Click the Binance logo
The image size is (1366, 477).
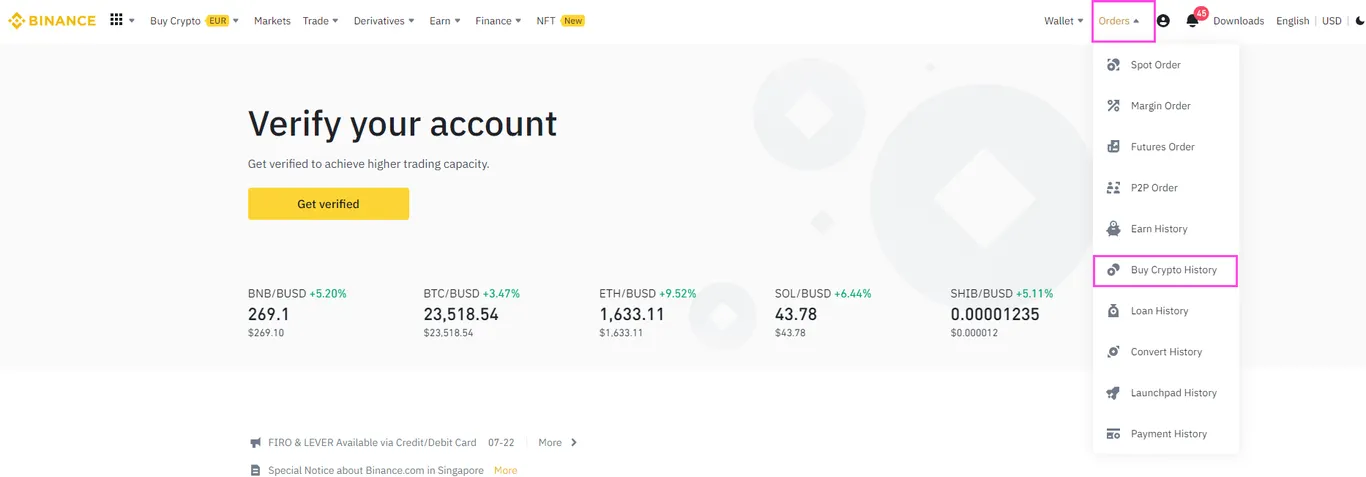click(x=52, y=20)
